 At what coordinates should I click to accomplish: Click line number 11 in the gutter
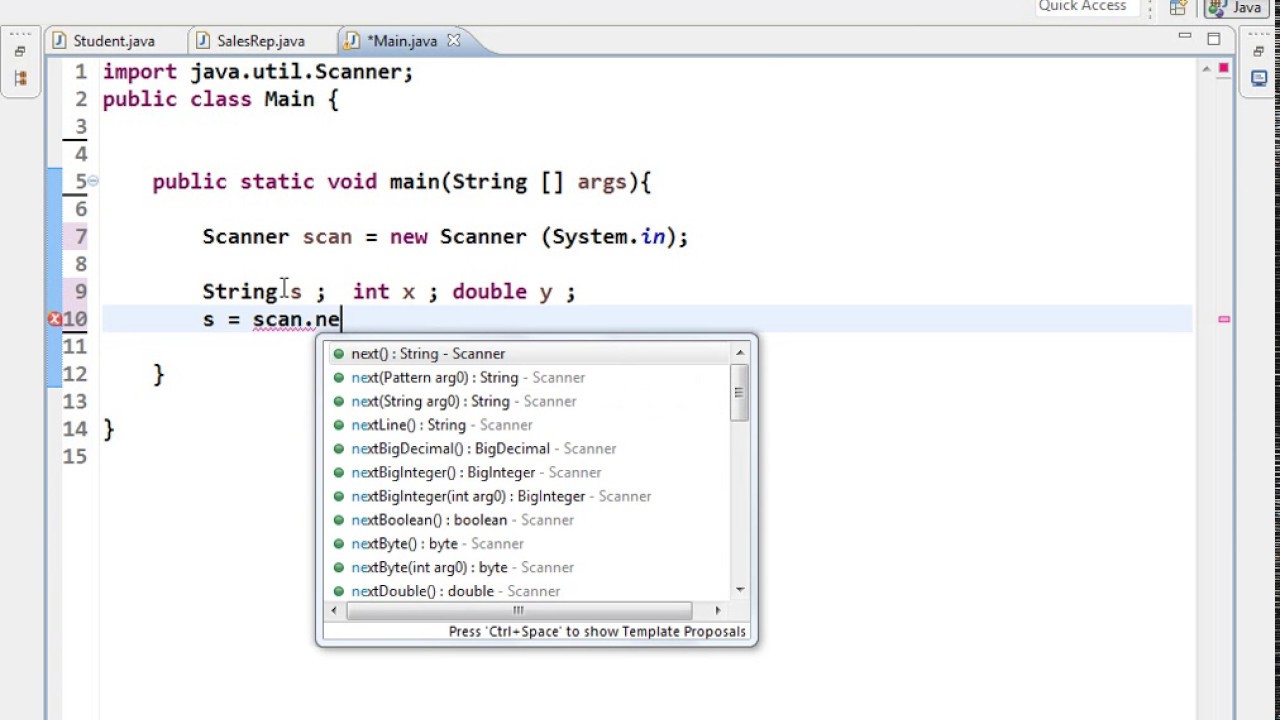click(x=75, y=347)
